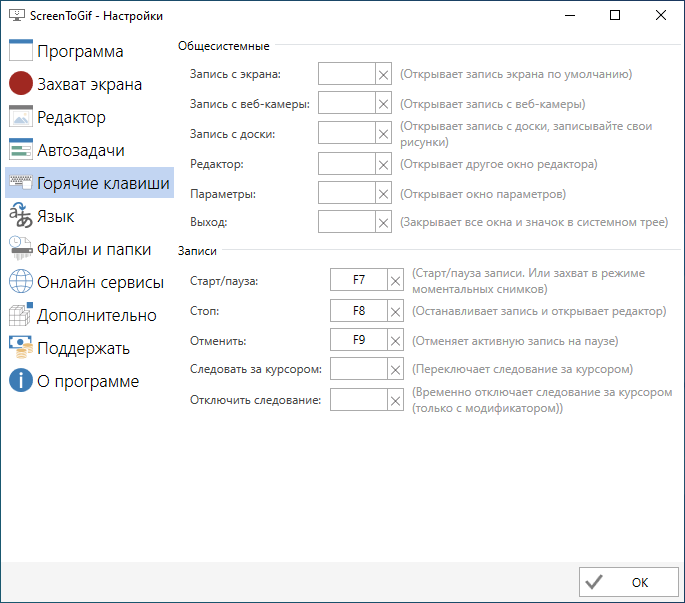
Task: Click hint "Переключает следование за курсором"
Action: 522,369
